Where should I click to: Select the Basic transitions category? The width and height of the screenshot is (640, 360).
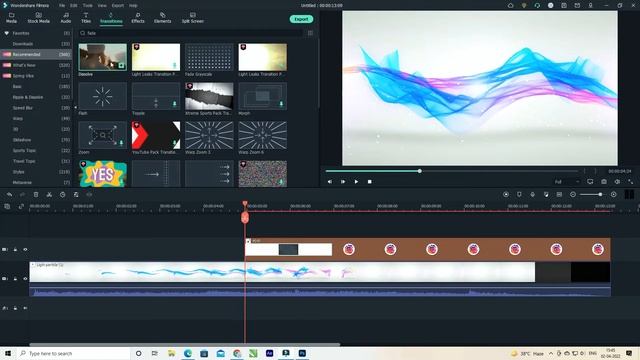pyautogui.click(x=37, y=87)
